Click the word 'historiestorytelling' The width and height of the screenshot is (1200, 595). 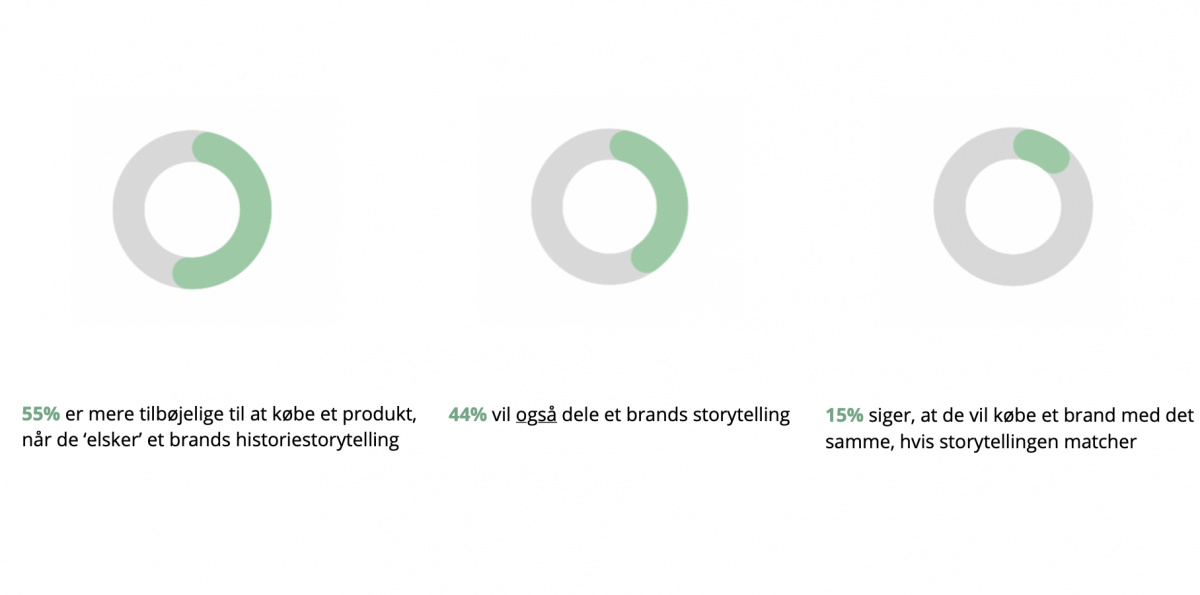(x=320, y=440)
